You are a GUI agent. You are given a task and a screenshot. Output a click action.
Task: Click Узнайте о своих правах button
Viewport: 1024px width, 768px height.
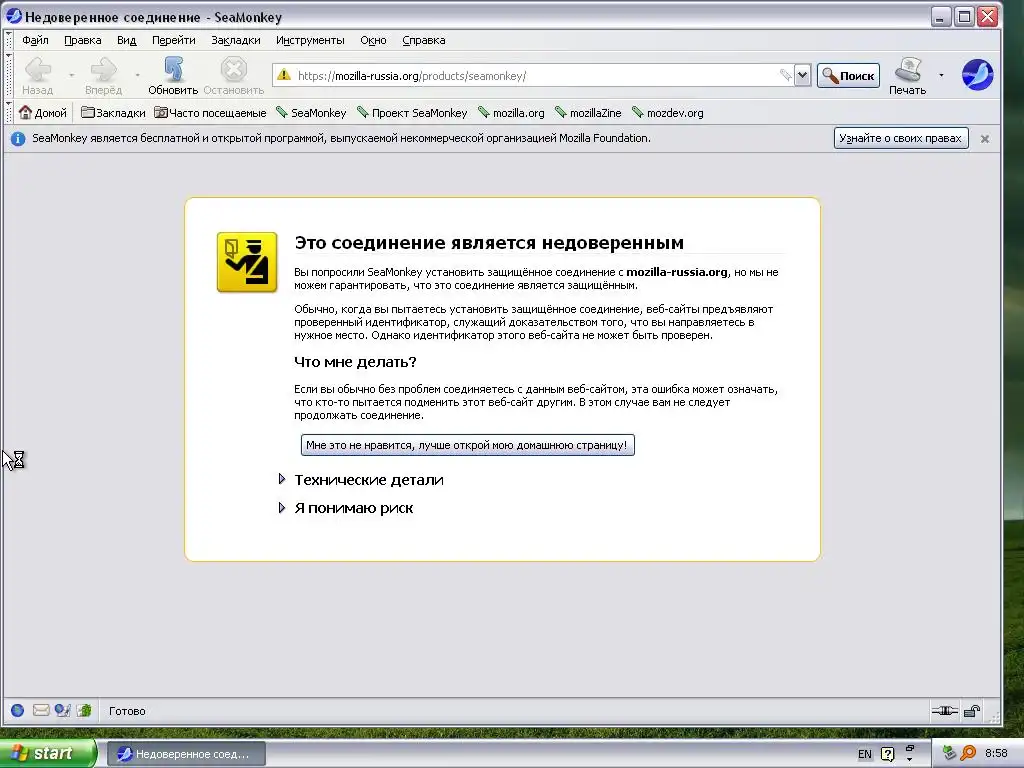901,138
